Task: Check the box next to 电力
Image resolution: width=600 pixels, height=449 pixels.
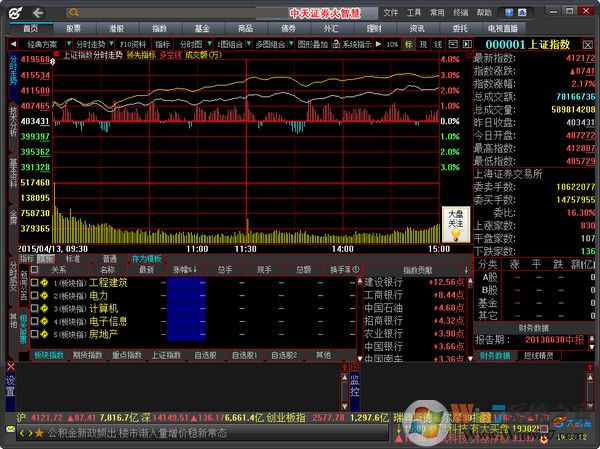Action: point(33,296)
